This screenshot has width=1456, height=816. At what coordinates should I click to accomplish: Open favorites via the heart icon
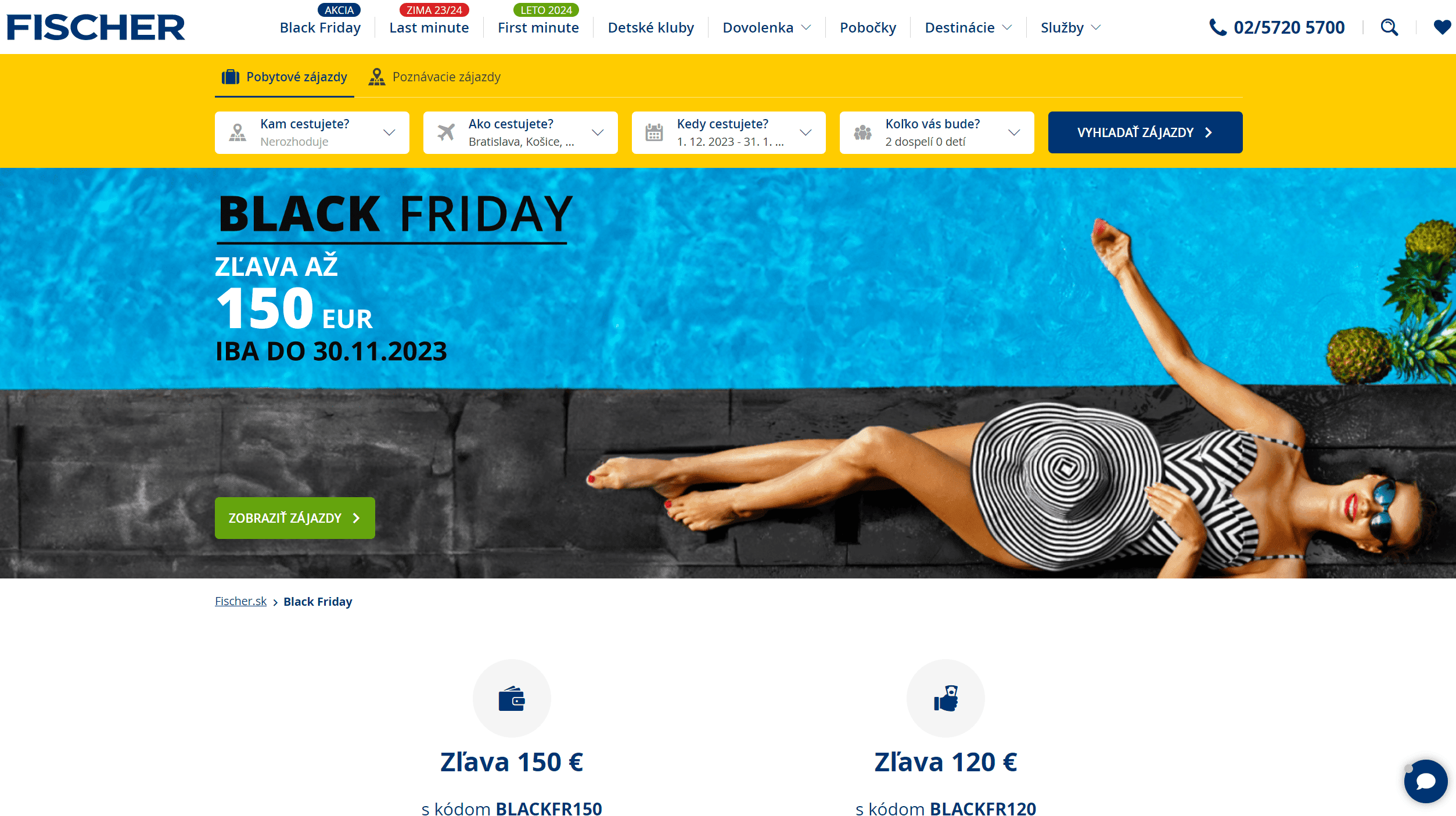click(1442, 27)
